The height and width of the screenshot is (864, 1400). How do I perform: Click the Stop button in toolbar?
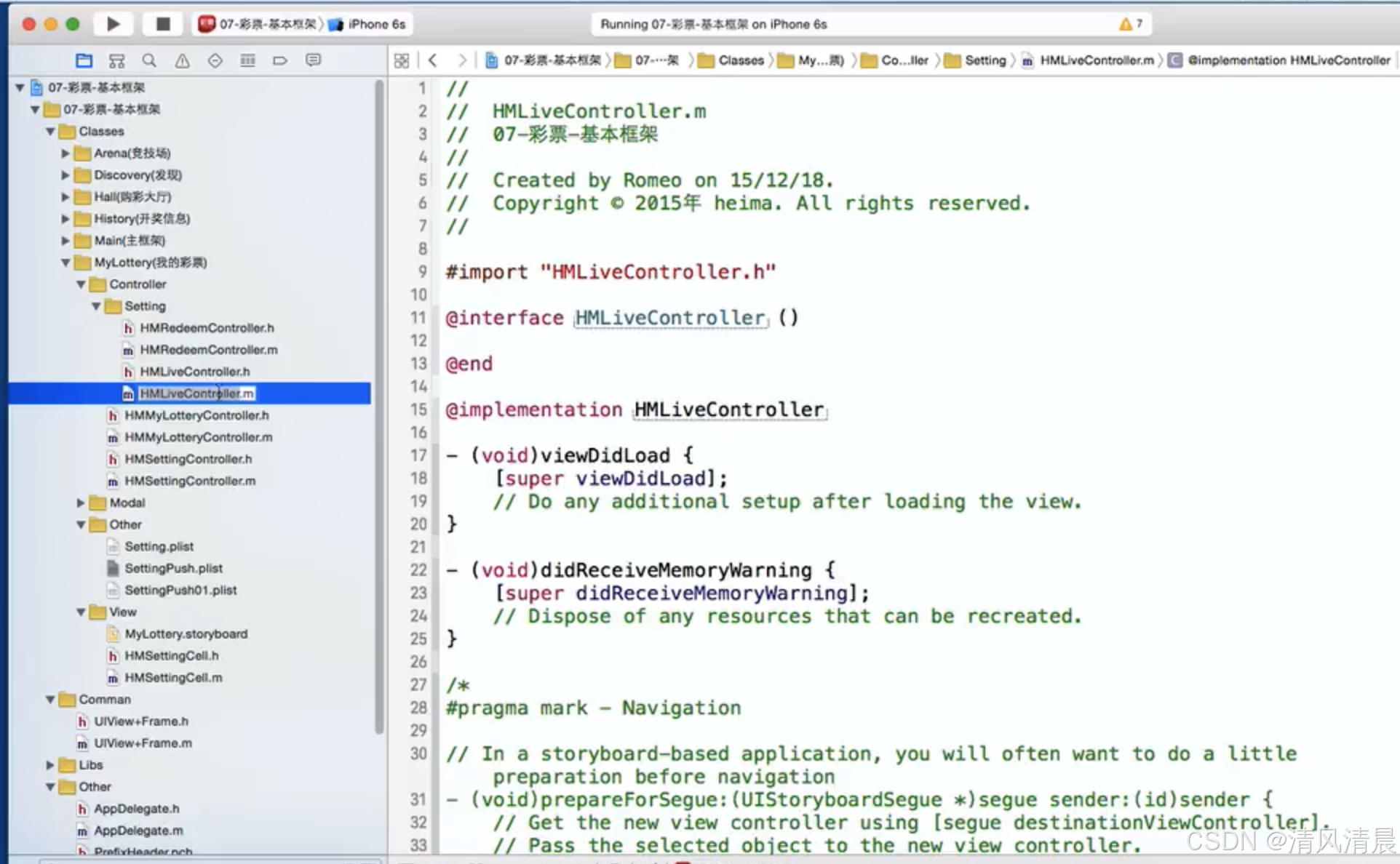click(163, 24)
